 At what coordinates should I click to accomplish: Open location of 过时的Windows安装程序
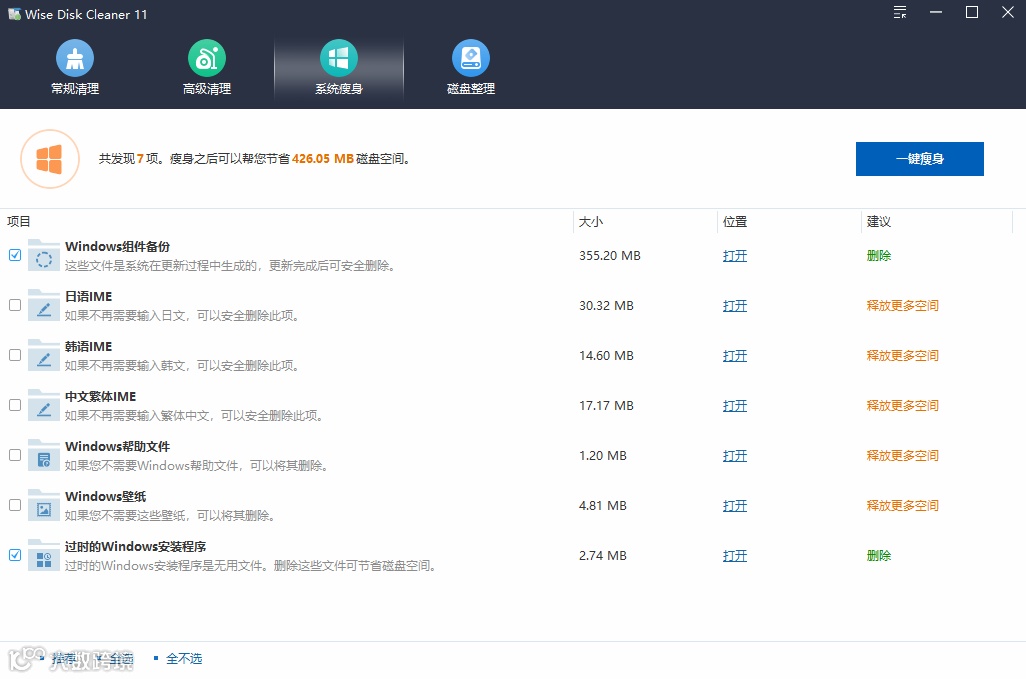[735, 556]
